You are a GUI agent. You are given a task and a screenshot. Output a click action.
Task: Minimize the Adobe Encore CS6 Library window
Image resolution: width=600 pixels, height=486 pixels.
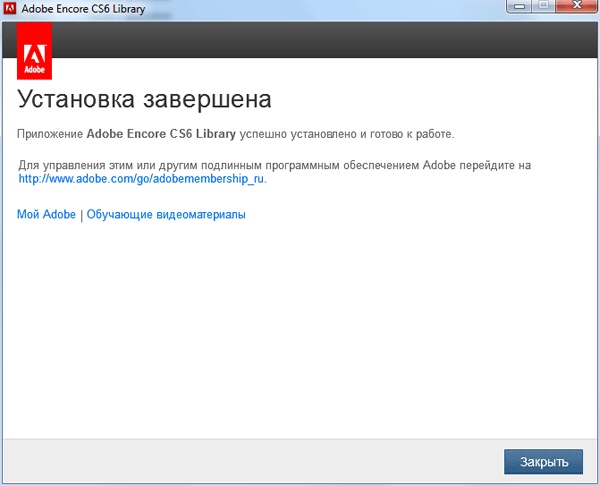point(519,6)
